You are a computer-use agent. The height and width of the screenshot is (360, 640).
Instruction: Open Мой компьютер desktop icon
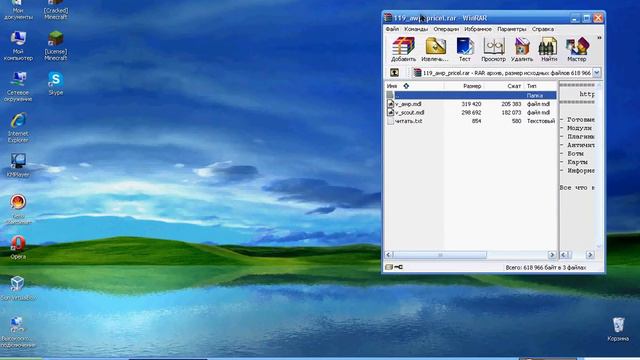pyautogui.click(x=18, y=46)
